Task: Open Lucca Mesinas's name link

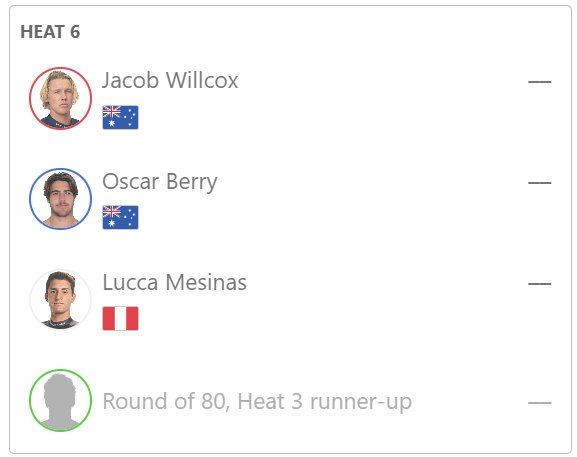Action: [x=174, y=283]
